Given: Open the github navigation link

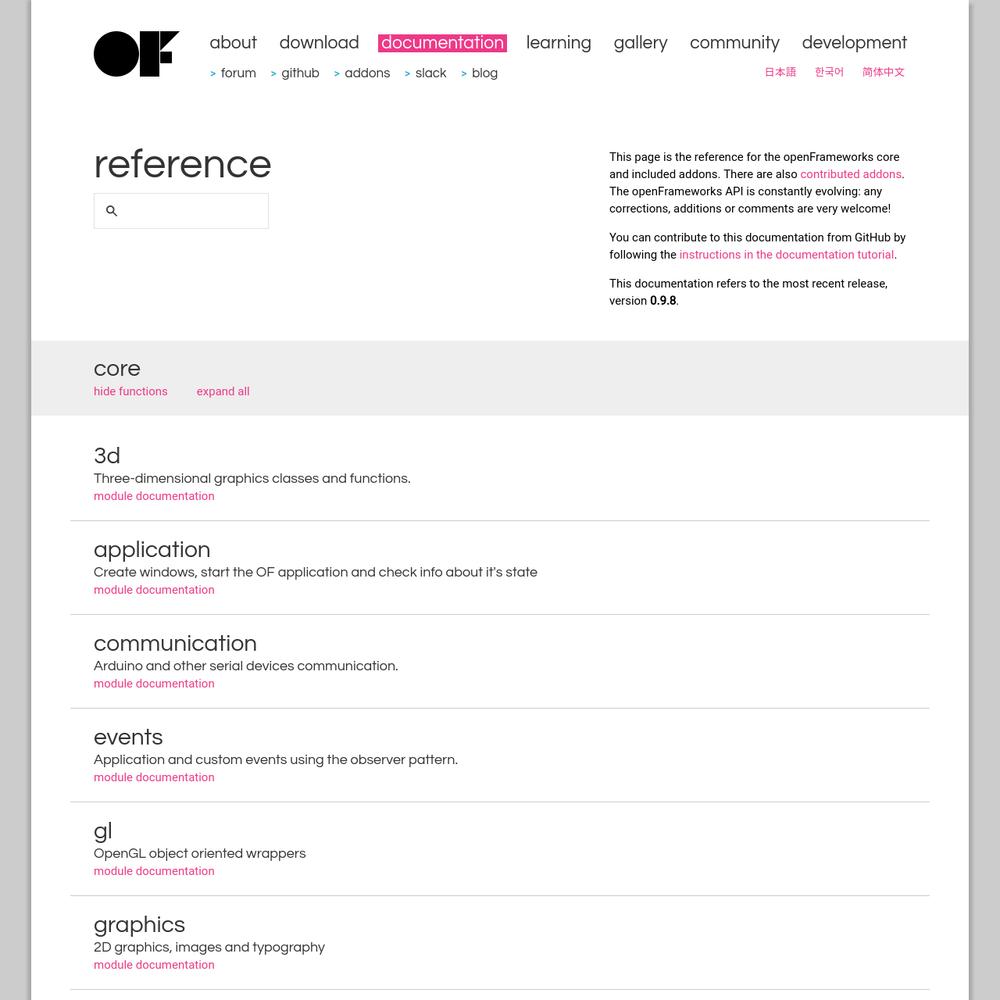Looking at the screenshot, I should [295, 73].
